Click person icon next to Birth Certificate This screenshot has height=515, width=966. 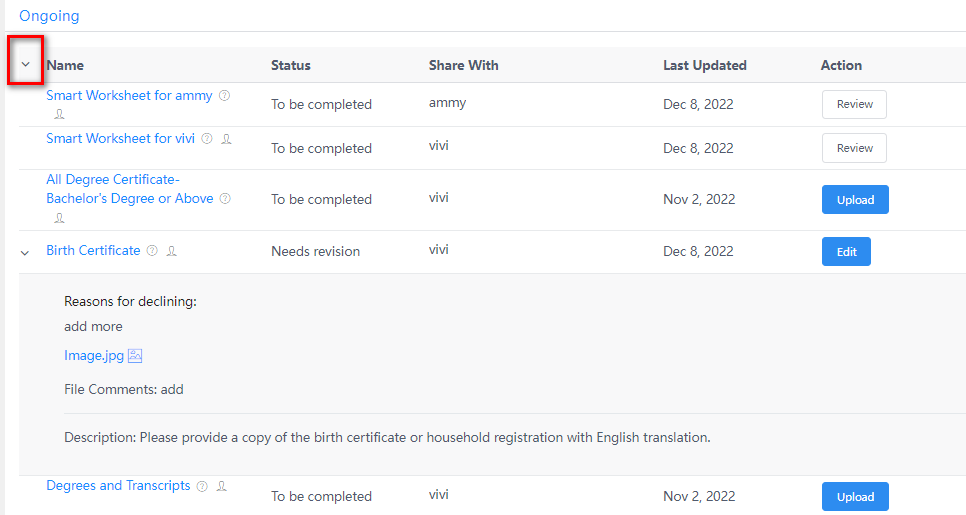click(x=172, y=251)
